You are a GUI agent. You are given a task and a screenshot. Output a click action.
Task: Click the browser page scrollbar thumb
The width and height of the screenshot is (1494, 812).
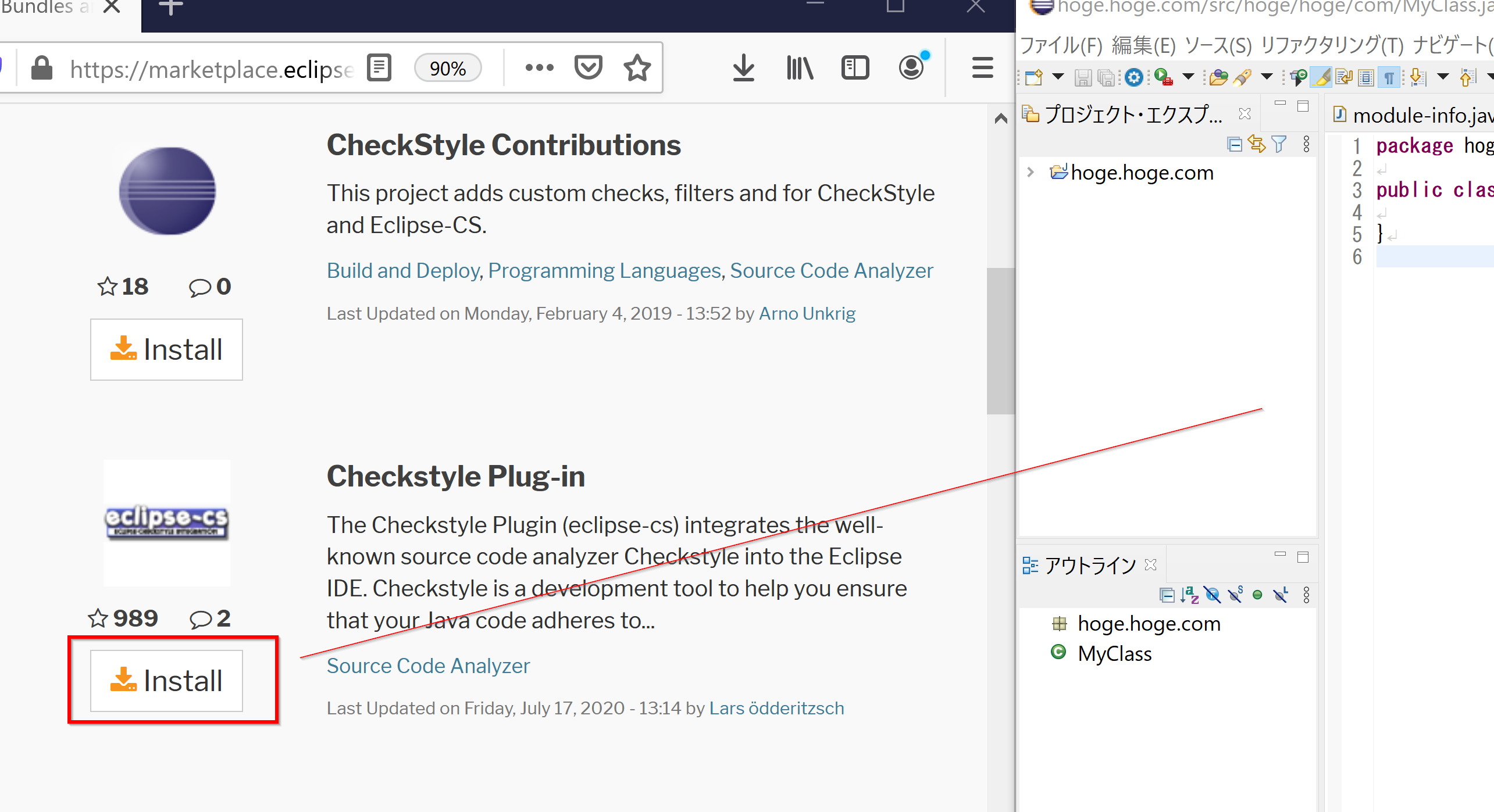(x=1000, y=341)
